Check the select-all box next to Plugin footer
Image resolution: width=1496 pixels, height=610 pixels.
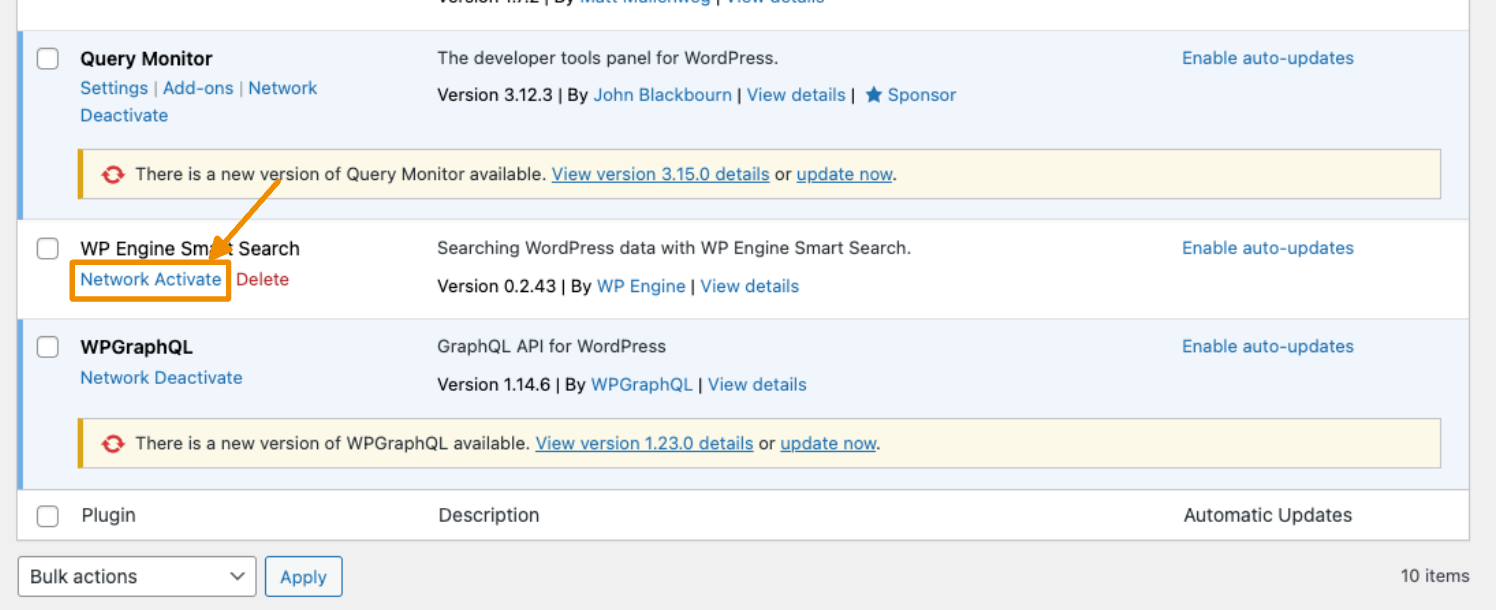(x=47, y=515)
